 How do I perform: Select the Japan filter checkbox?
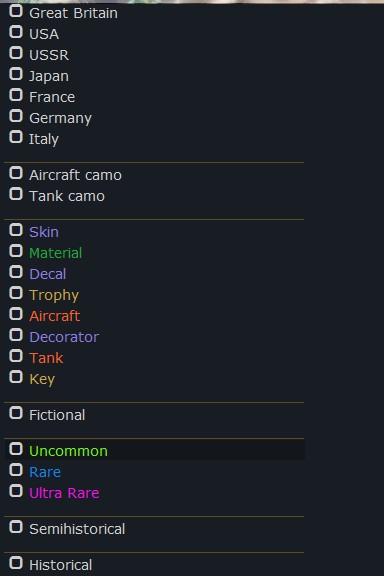point(16,74)
